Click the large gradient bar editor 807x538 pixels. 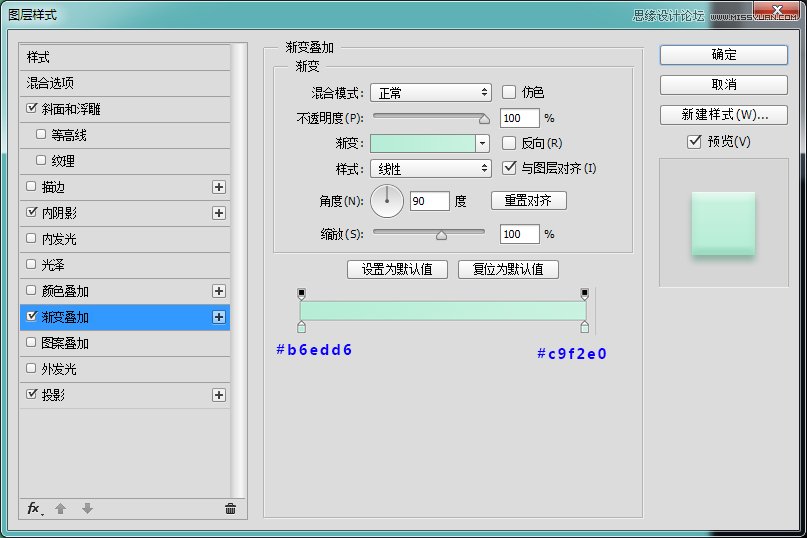click(x=443, y=310)
